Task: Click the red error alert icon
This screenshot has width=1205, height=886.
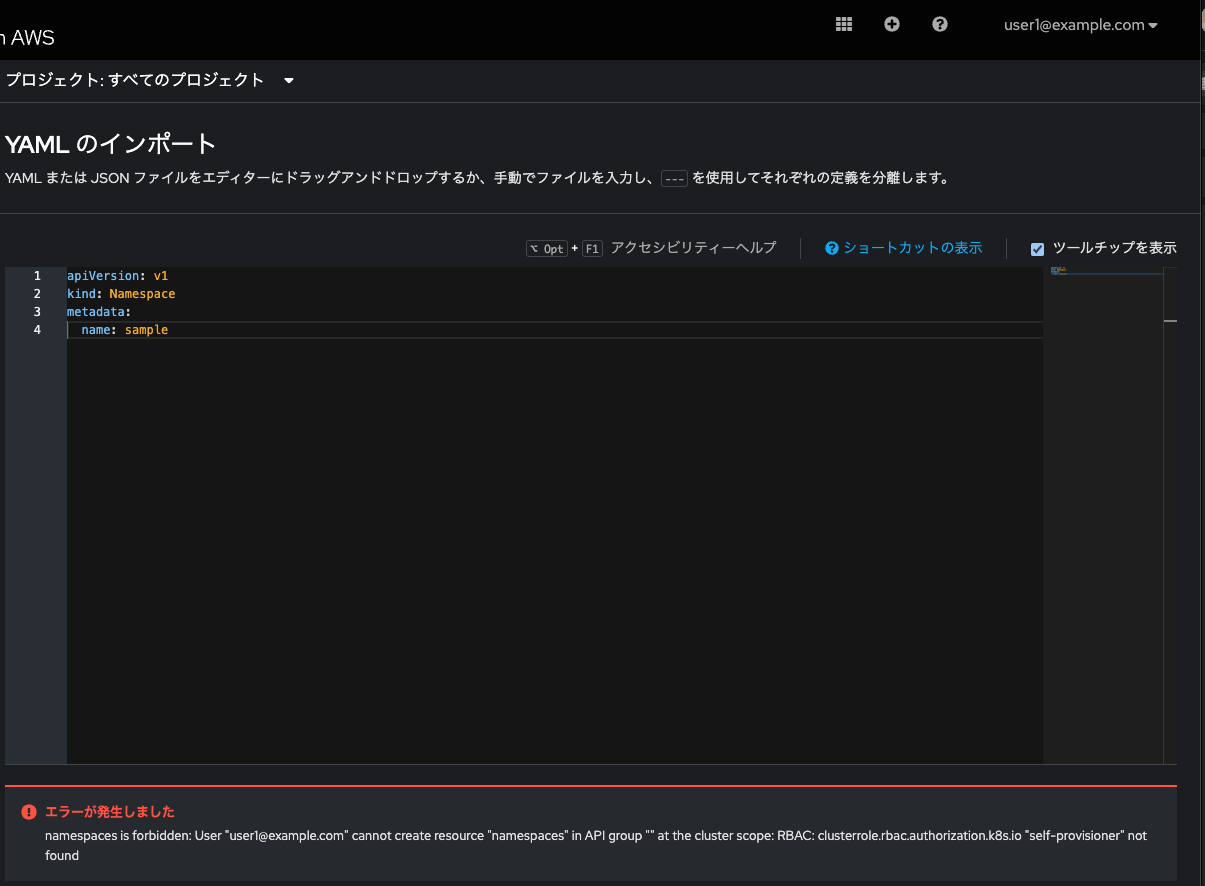Action: 29,812
